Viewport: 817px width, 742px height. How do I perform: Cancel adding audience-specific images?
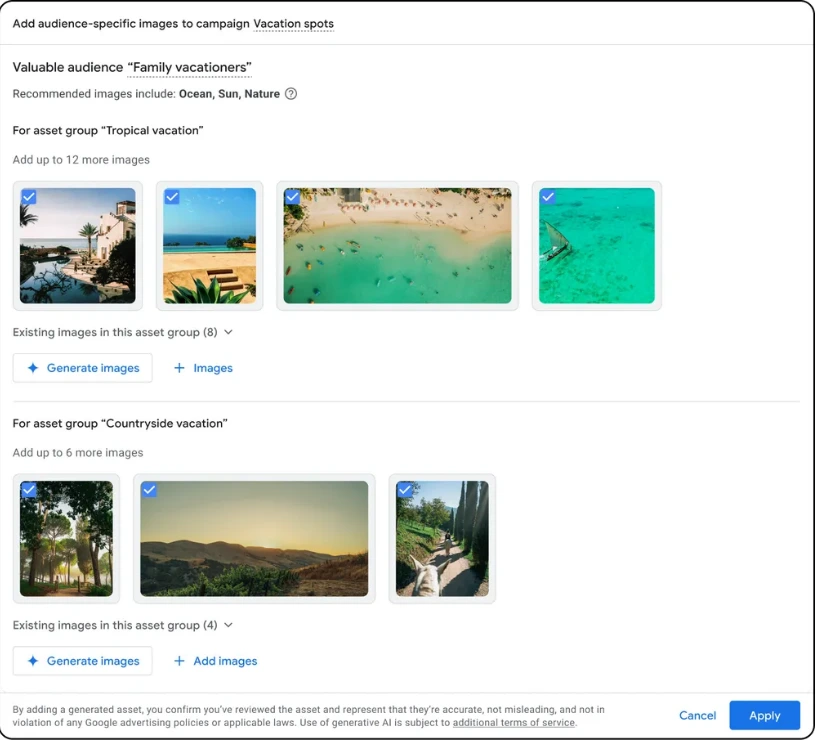coord(697,715)
